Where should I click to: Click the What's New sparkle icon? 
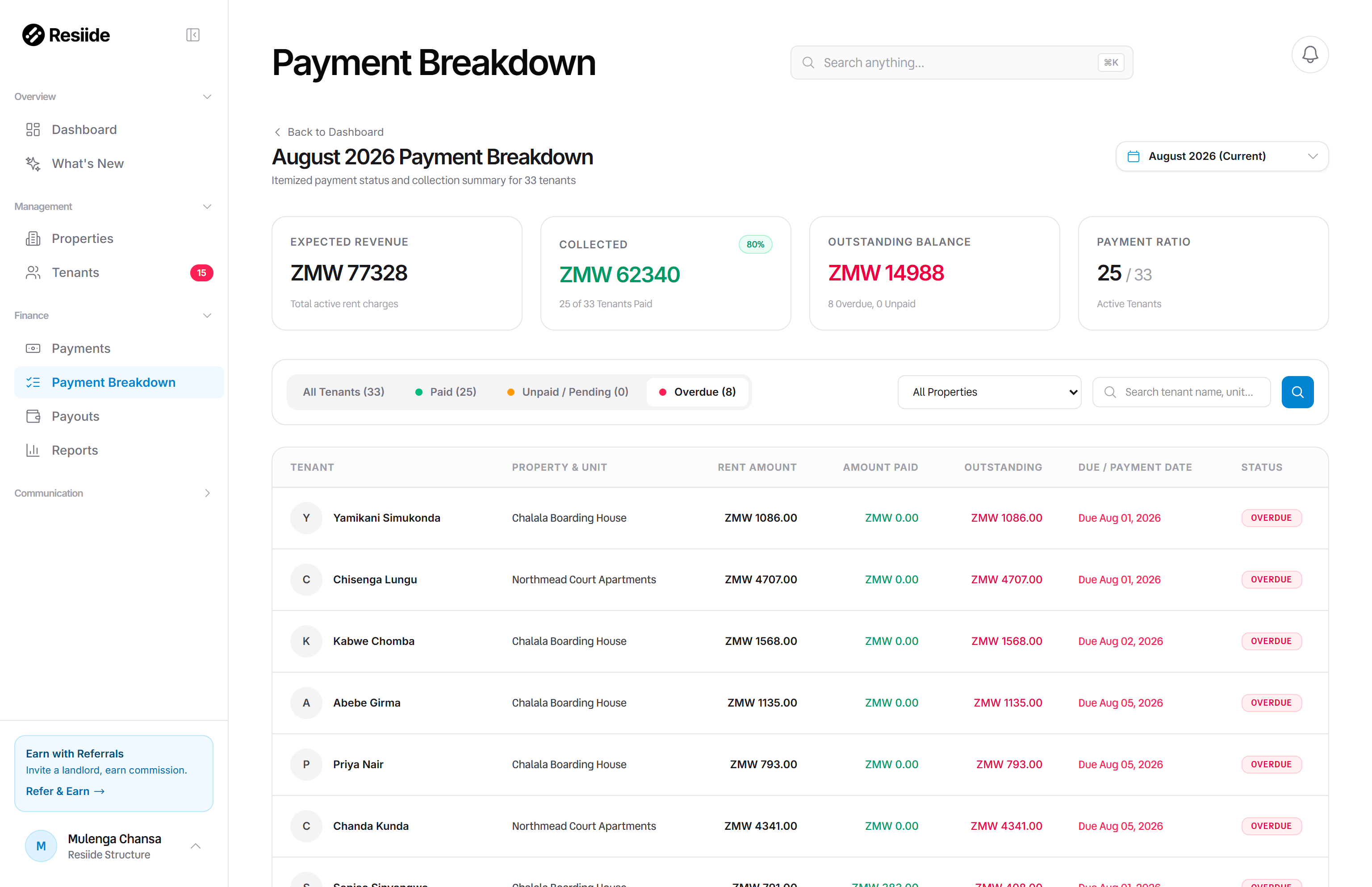[33, 163]
